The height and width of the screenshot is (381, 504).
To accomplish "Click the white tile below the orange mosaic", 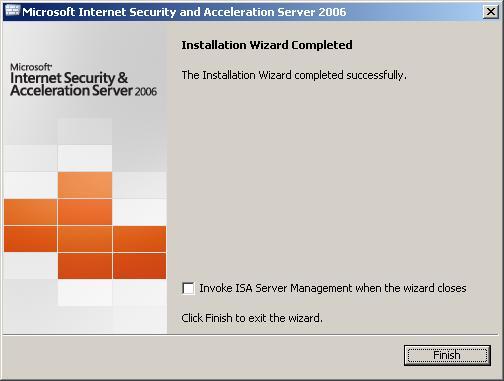I will point(85,293).
